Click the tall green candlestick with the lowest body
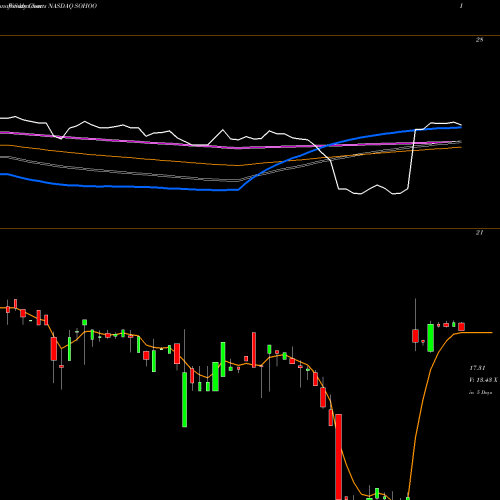 coord(184,399)
